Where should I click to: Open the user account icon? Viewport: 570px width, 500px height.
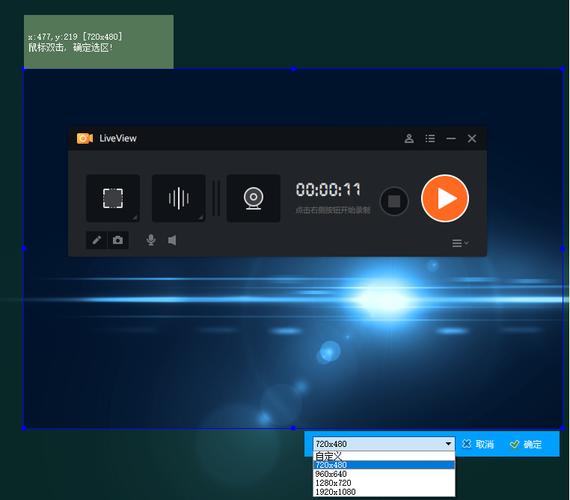point(409,139)
